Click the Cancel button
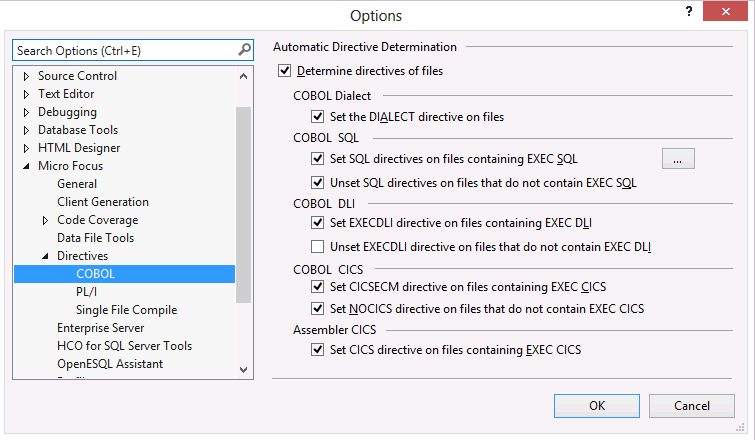The height and width of the screenshot is (440, 755). click(692, 406)
